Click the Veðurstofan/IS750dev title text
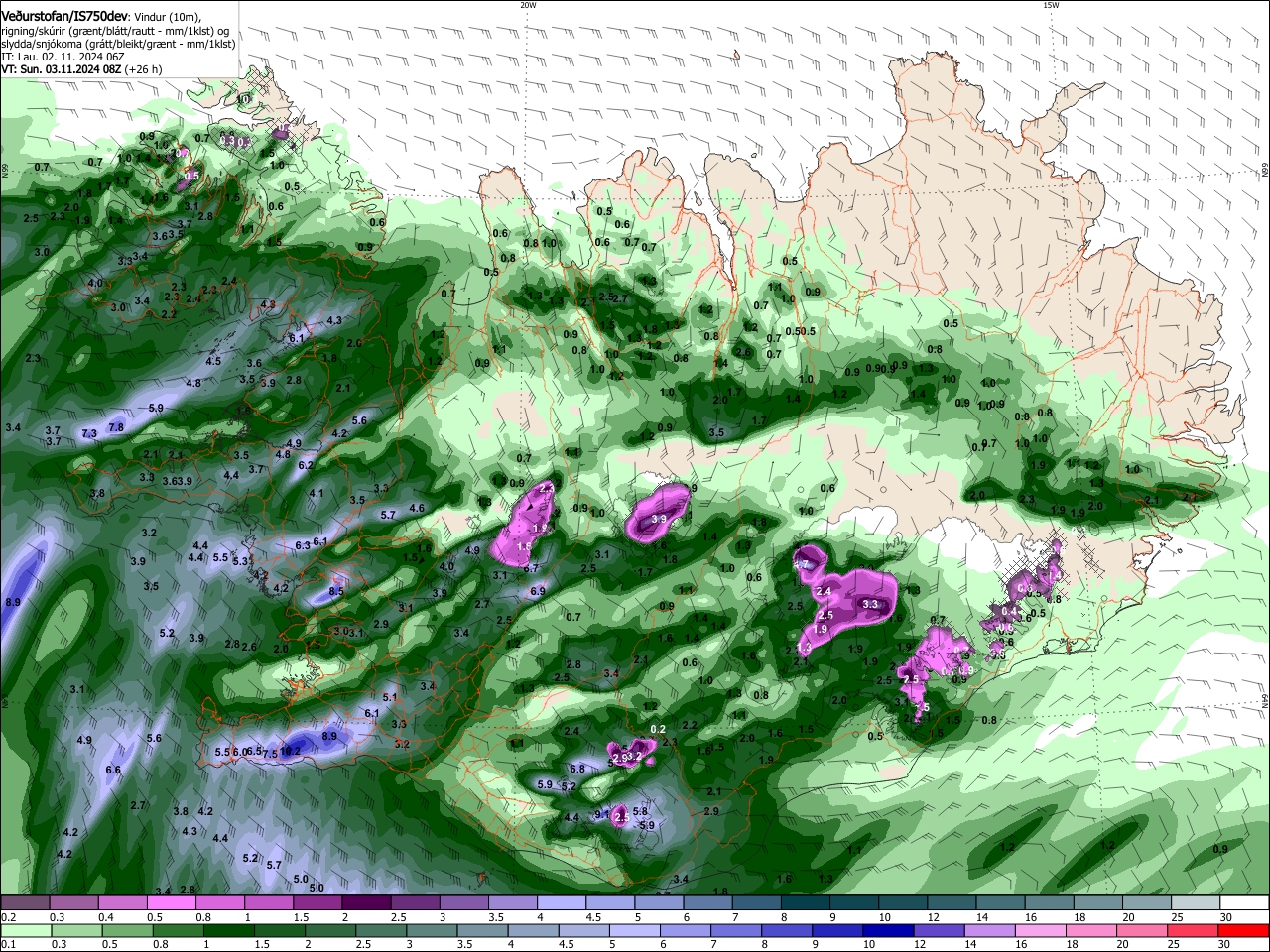 [x=64, y=17]
